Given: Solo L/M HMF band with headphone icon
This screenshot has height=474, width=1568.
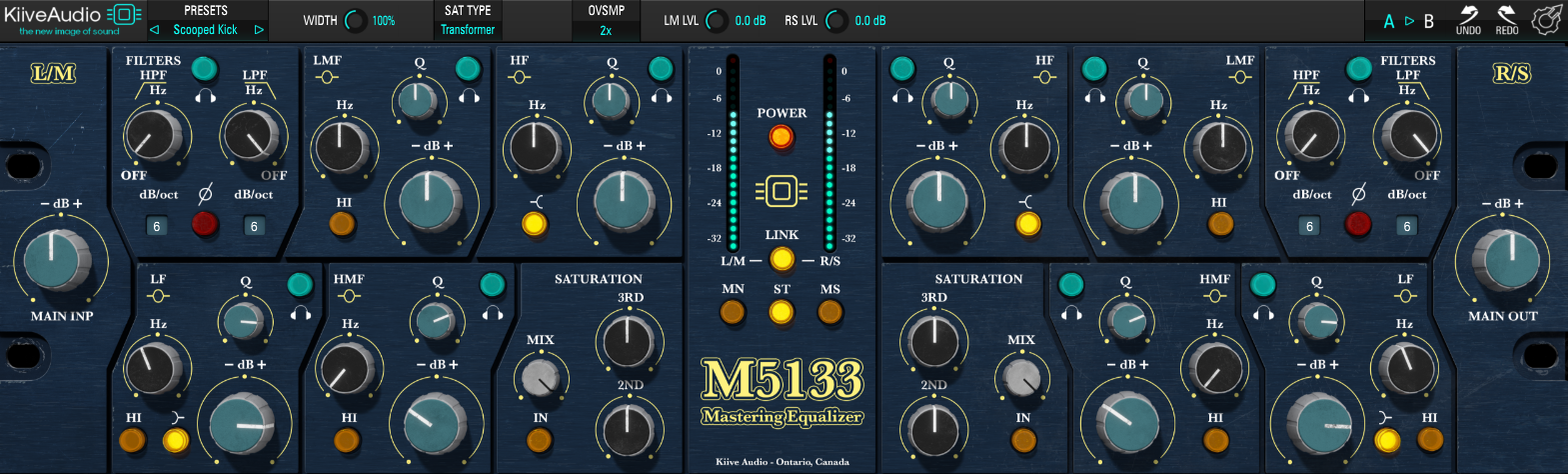Looking at the screenshot, I should click(492, 312).
